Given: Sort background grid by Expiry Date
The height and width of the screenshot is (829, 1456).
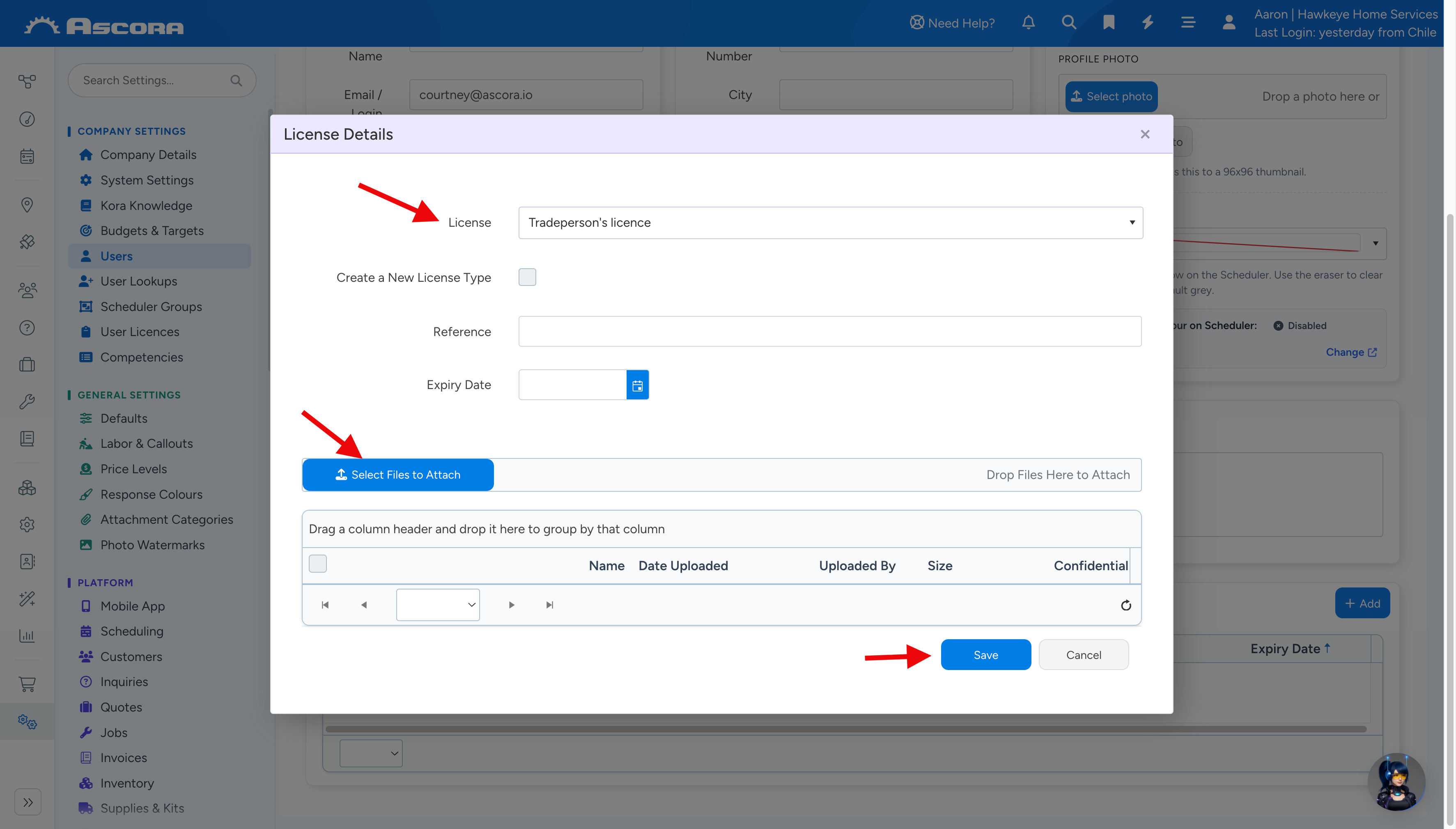Looking at the screenshot, I should (1285, 649).
